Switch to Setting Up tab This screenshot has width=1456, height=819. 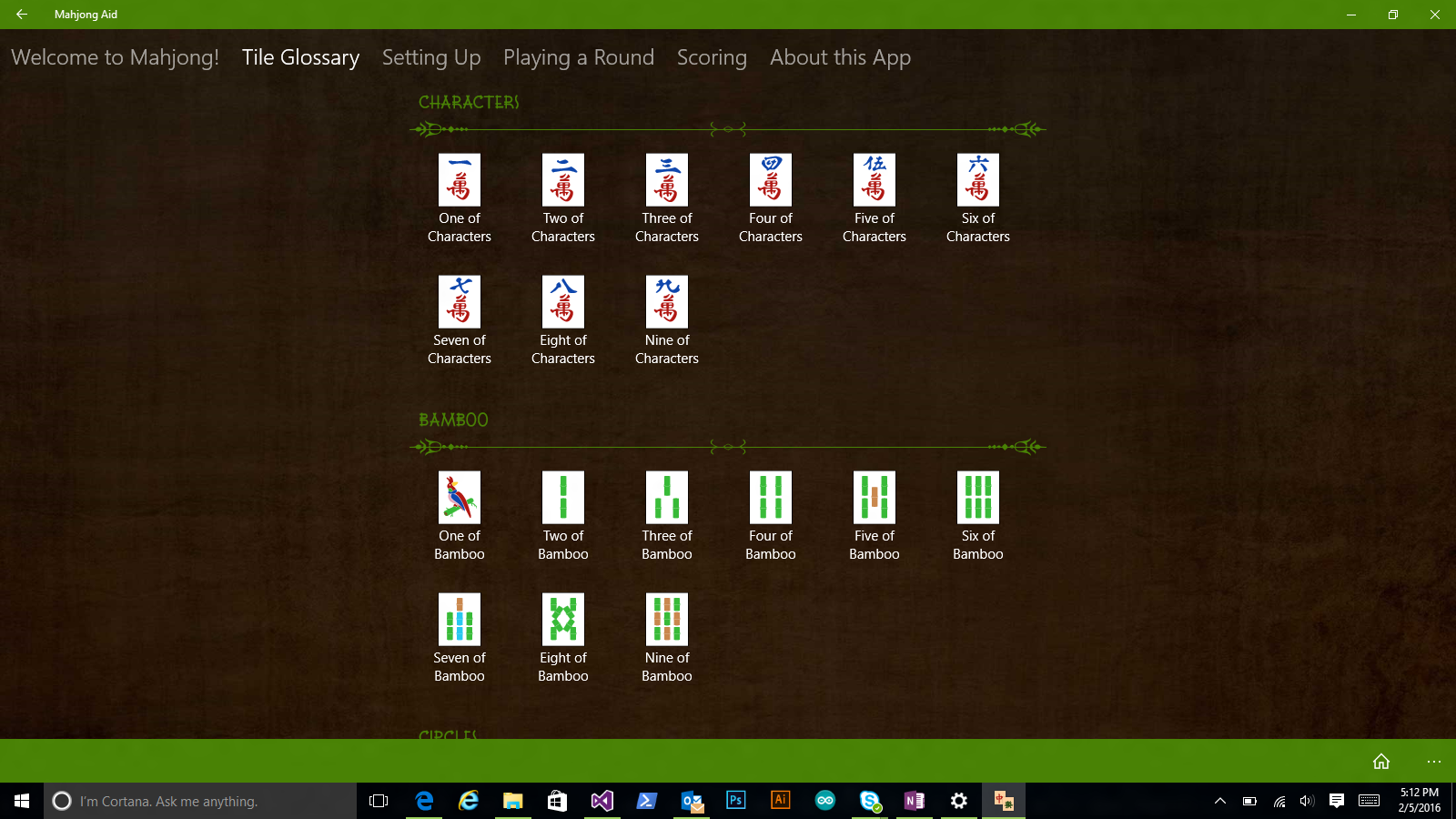click(431, 57)
